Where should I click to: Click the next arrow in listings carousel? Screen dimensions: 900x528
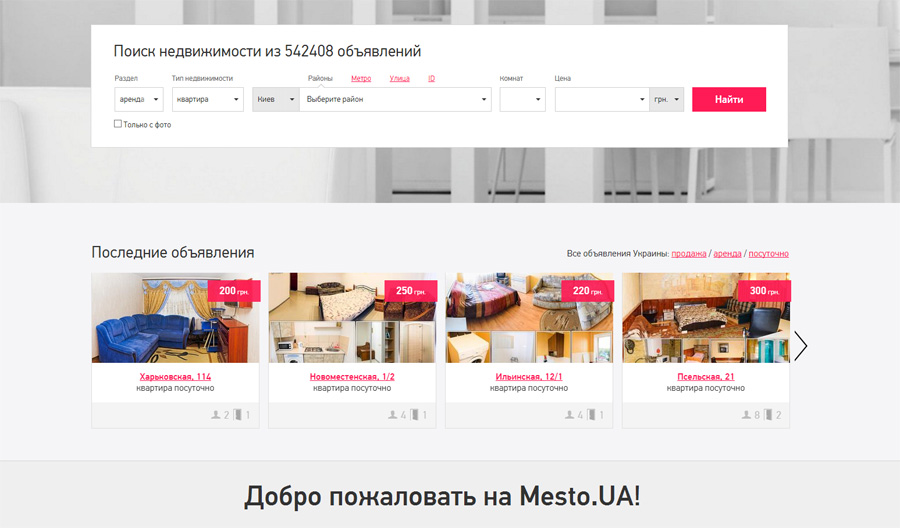pos(800,346)
